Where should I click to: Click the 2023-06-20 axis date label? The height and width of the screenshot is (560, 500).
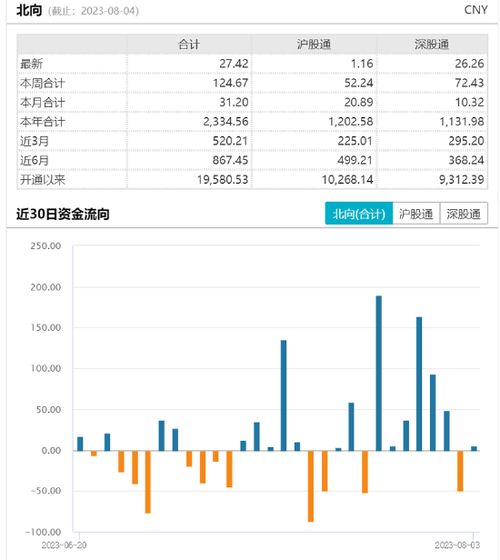point(64,545)
